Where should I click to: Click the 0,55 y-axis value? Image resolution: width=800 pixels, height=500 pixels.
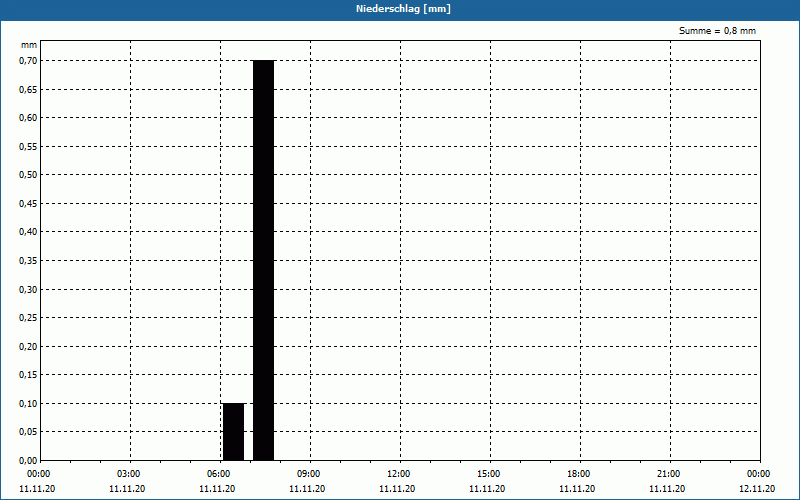[x=28, y=146]
